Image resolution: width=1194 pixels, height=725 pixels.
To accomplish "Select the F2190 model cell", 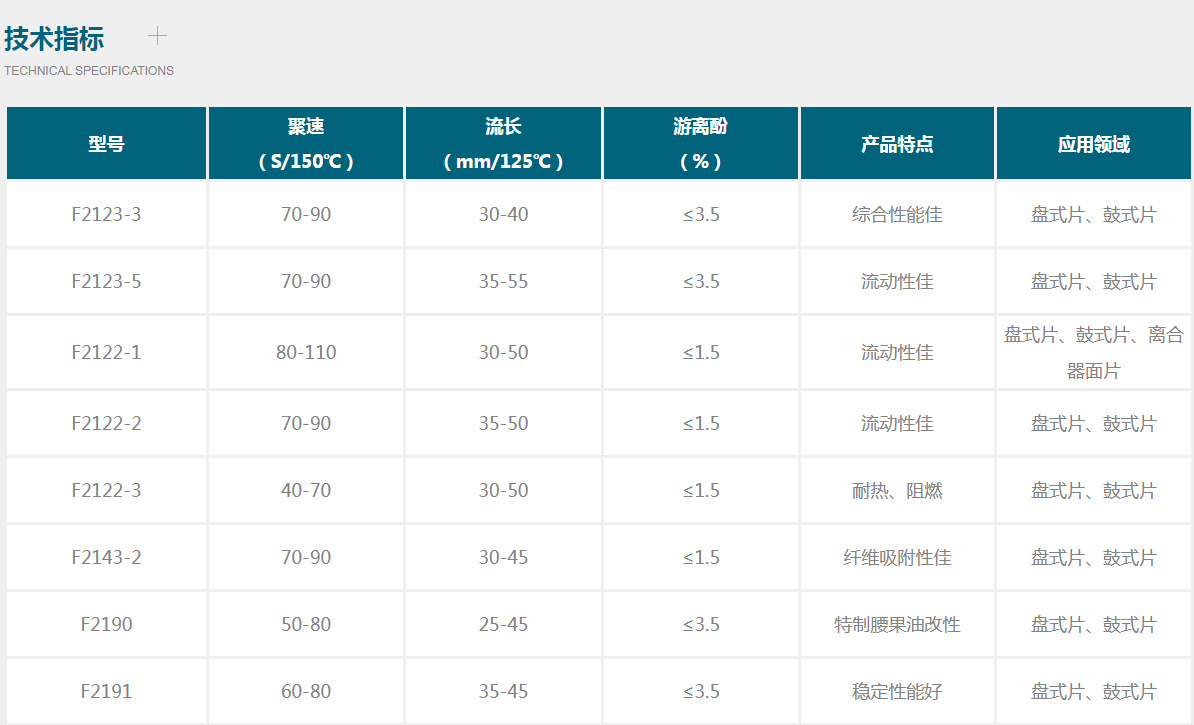I will (x=107, y=624).
